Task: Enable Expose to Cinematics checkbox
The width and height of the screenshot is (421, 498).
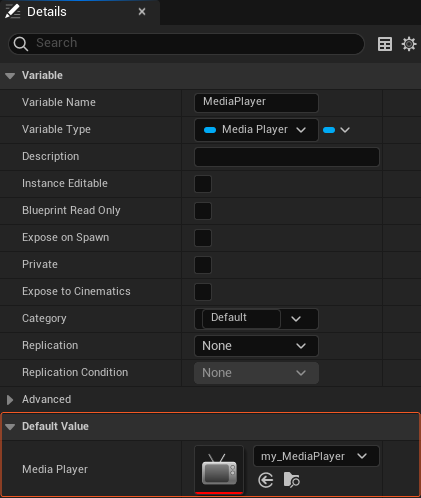Action: tap(203, 292)
